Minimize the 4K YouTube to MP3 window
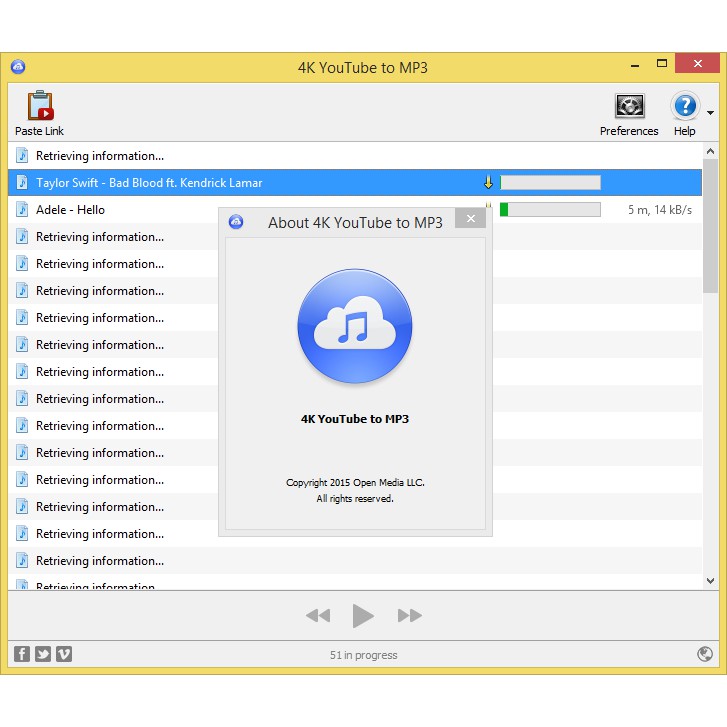The width and height of the screenshot is (727, 727). (x=635, y=66)
